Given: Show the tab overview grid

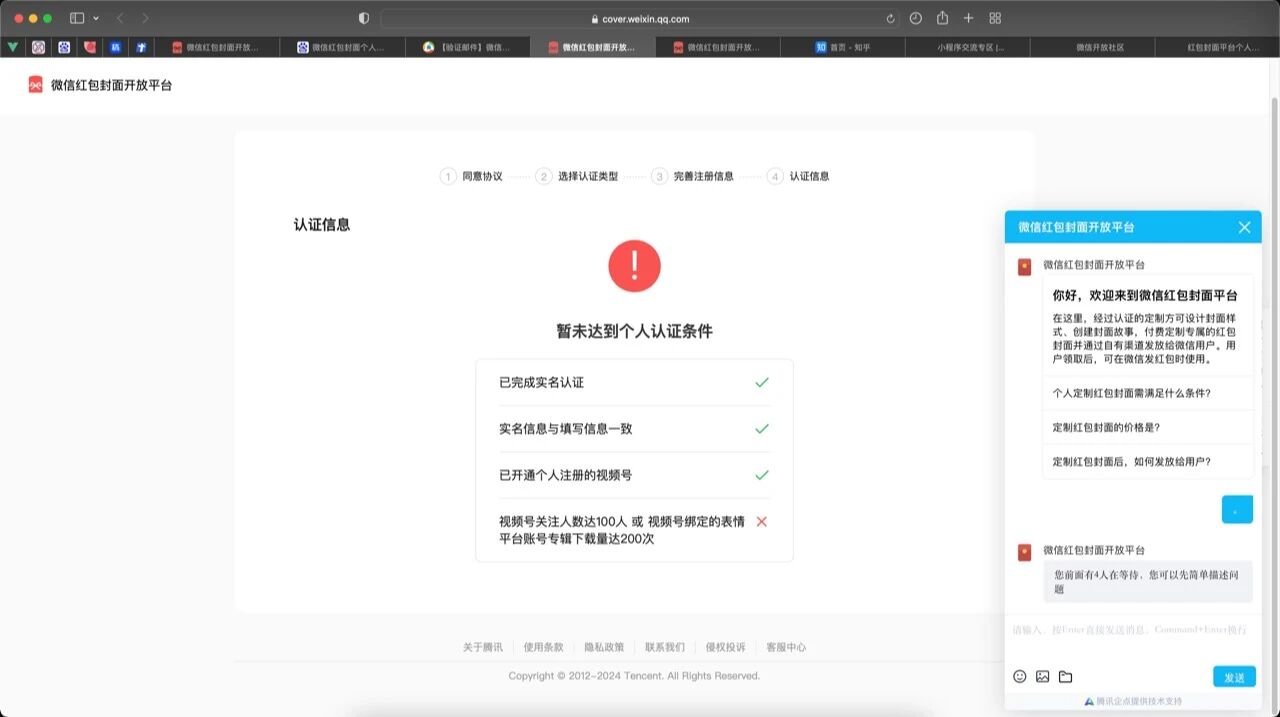Looking at the screenshot, I should 995,18.
